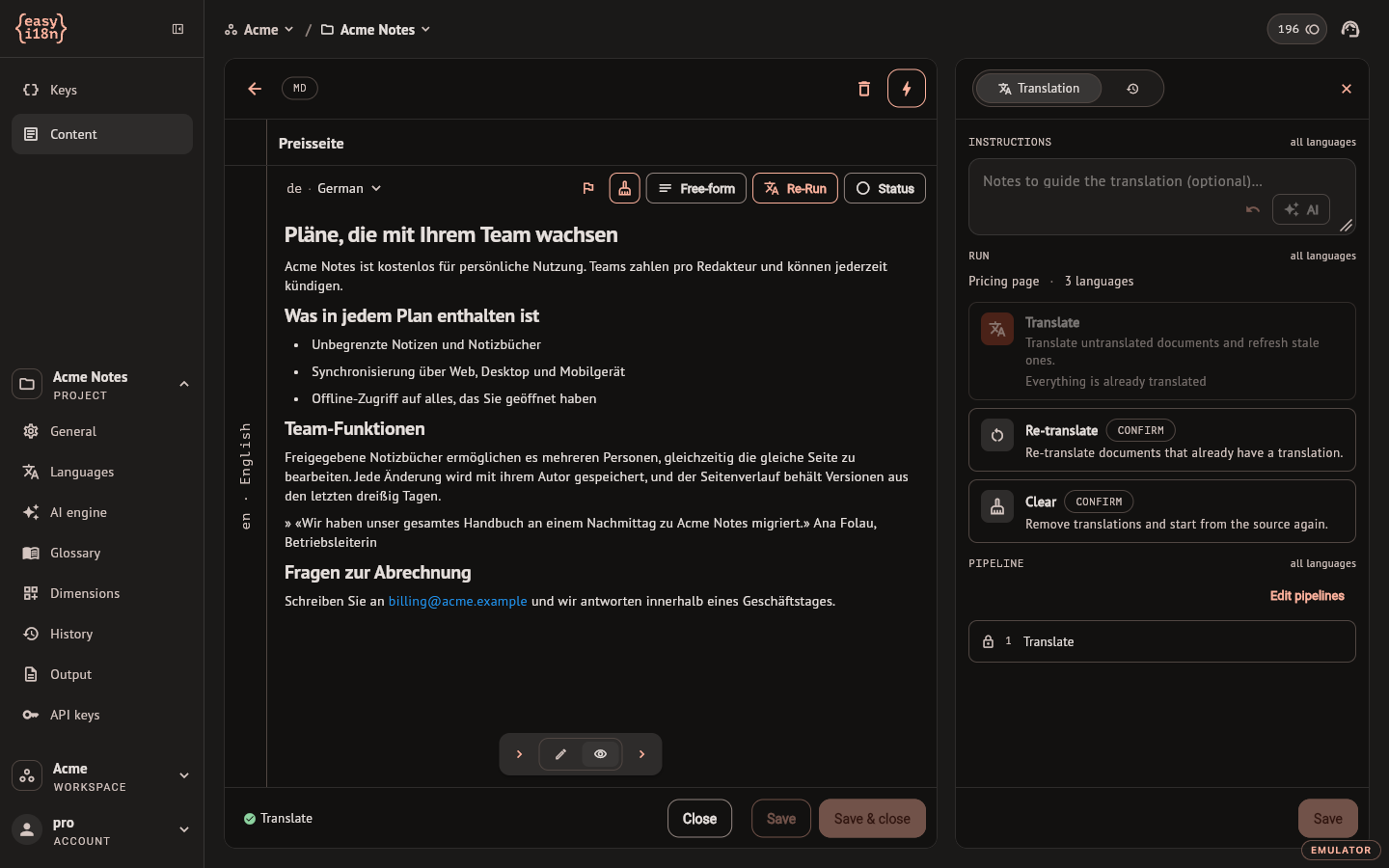This screenshot has width=1389, height=868.
Task: Click the lightning bolt action button
Action: click(907, 89)
